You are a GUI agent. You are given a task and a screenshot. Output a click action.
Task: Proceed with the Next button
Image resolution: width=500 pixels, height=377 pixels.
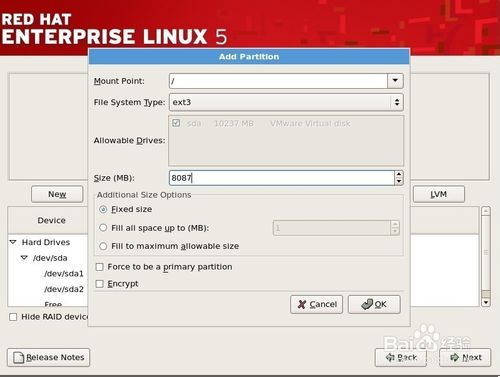click(x=465, y=358)
